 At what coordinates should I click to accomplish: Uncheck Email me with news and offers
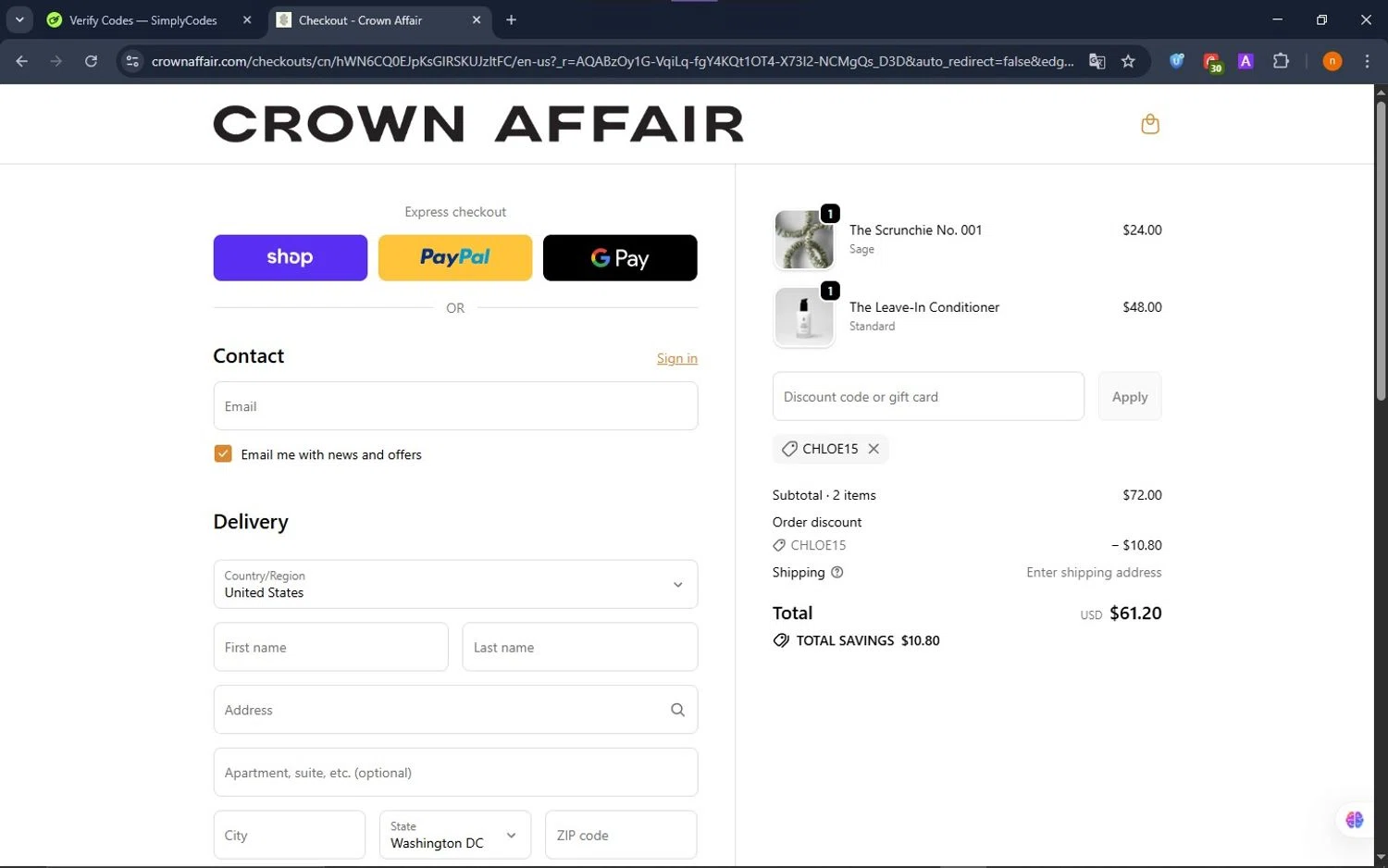tap(223, 453)
